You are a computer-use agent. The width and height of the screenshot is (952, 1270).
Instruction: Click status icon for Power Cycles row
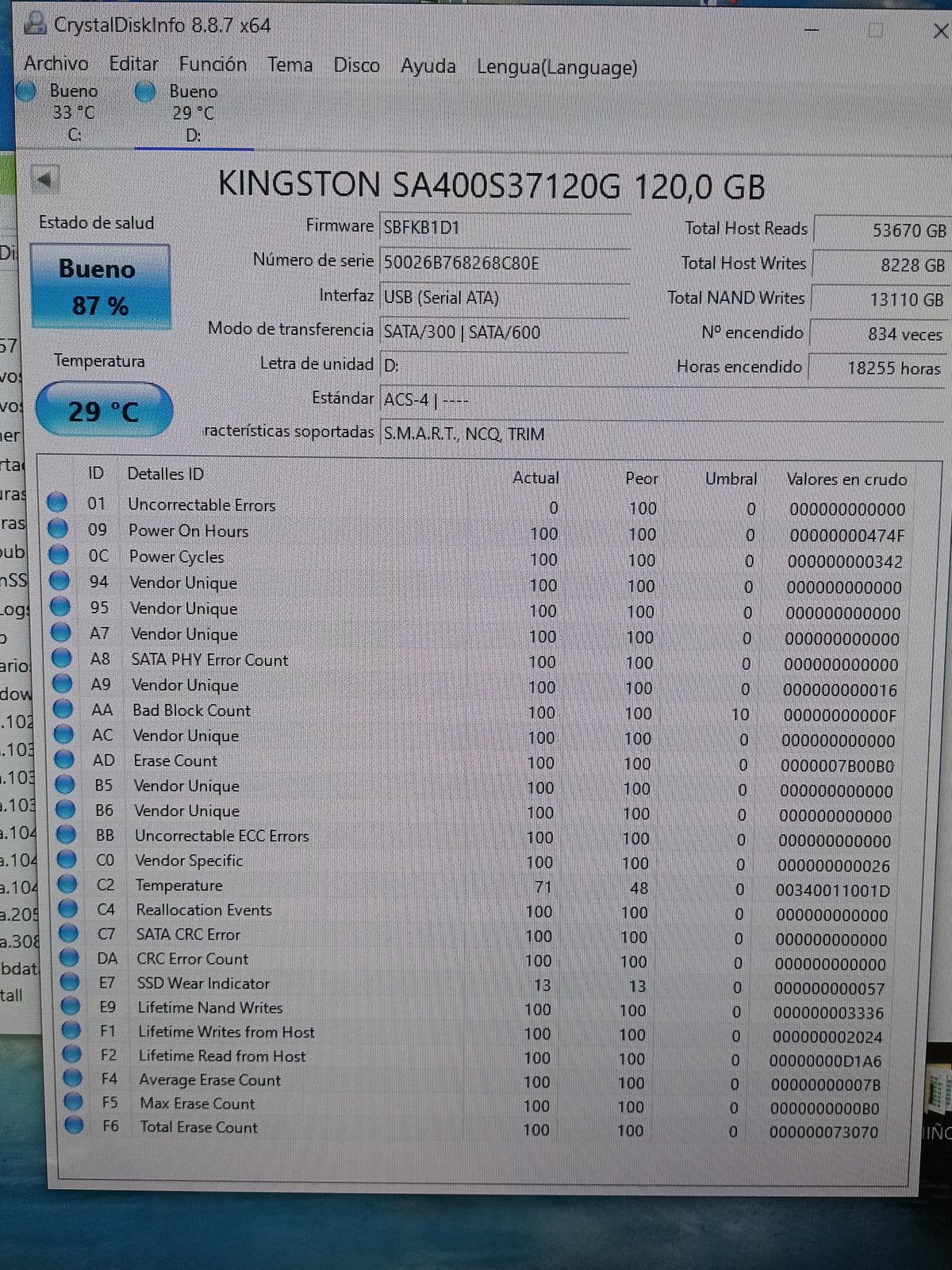pos(58,554)
